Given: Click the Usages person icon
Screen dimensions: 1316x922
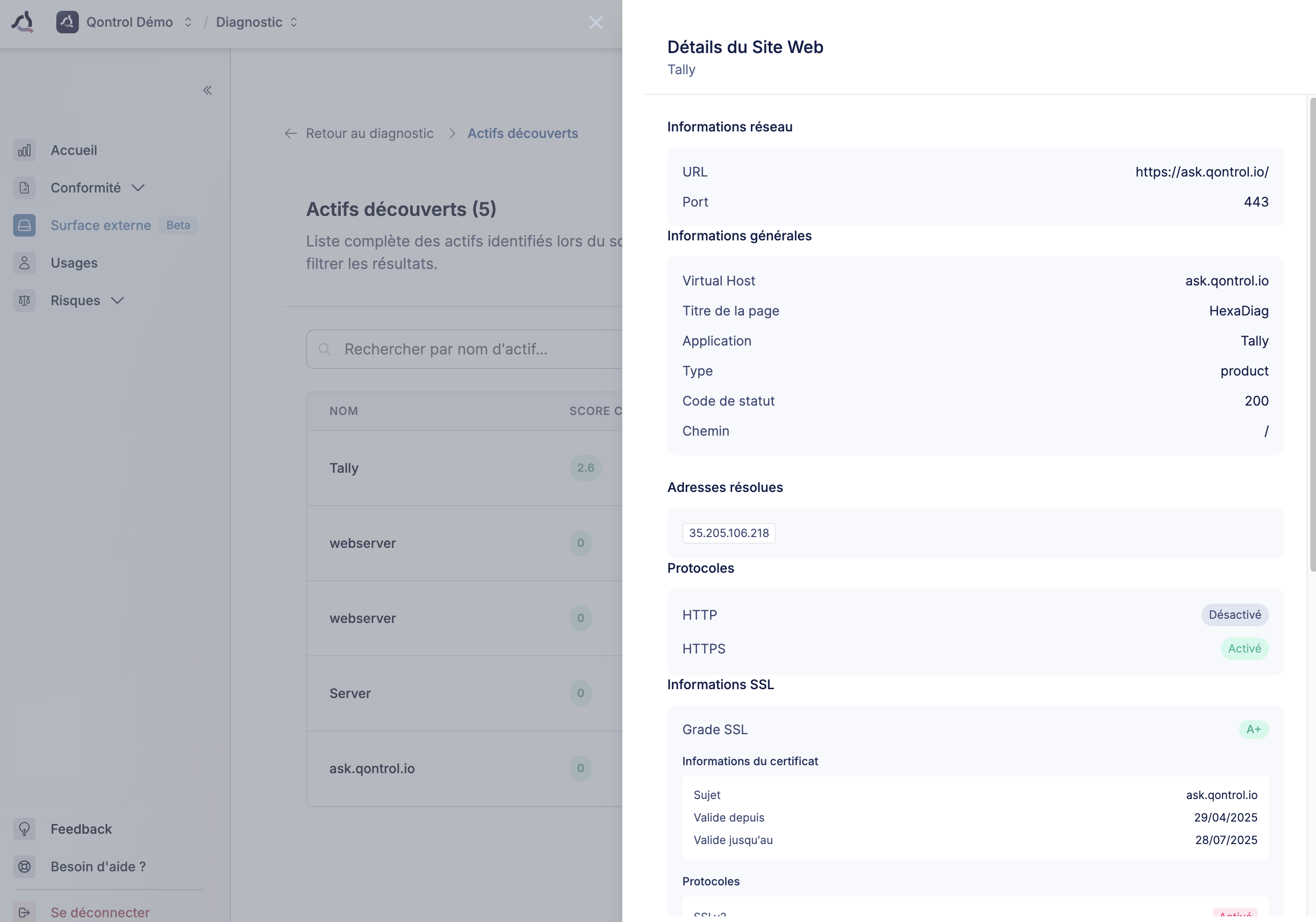Looking at the screenshot, I should 24,263.
